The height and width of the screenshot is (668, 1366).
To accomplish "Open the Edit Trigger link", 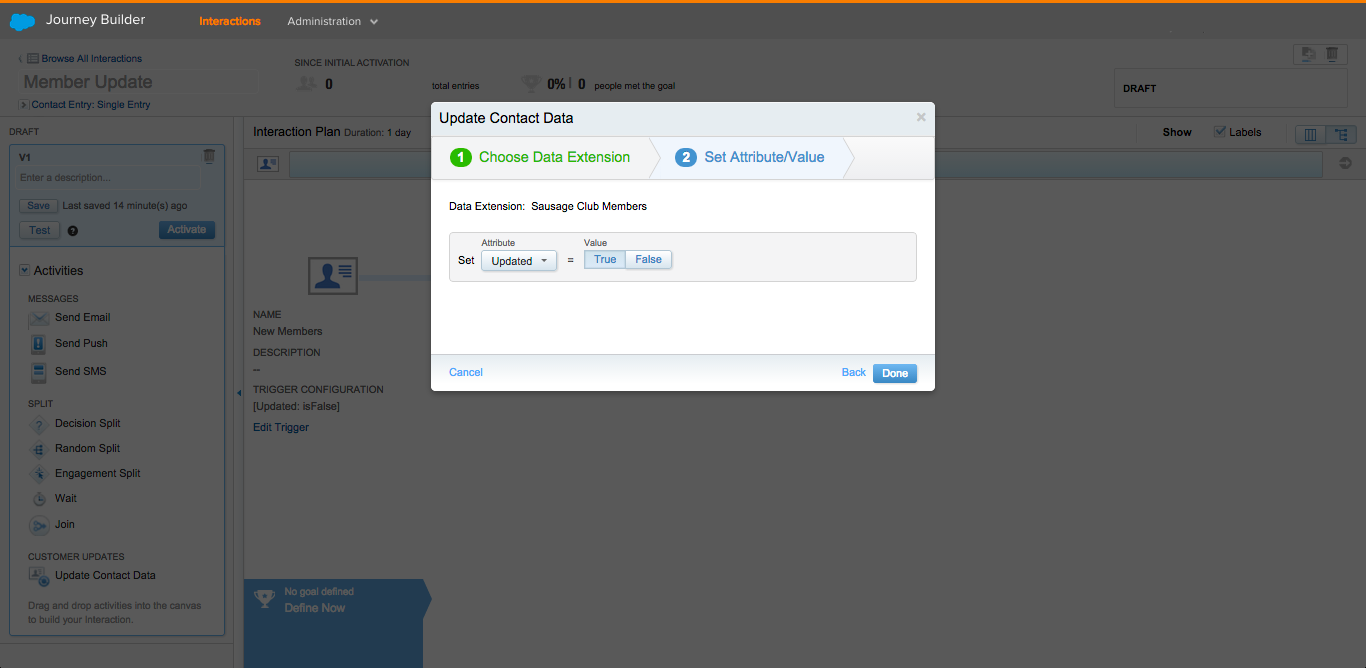I will point(281,427).
